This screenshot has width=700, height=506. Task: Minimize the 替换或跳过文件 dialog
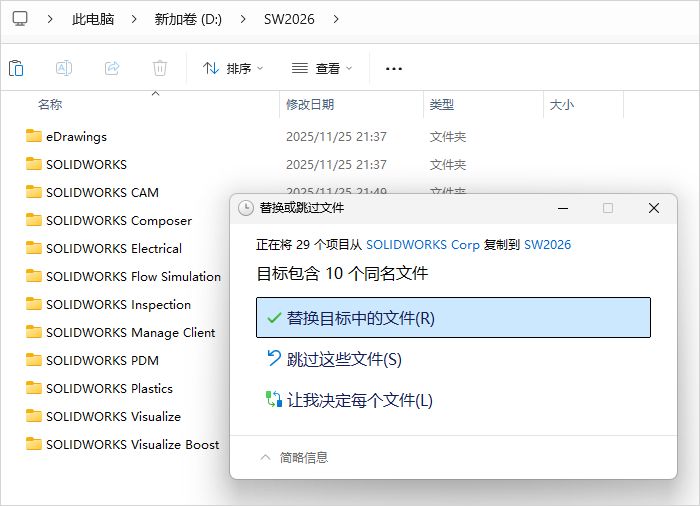coord(563,208)
